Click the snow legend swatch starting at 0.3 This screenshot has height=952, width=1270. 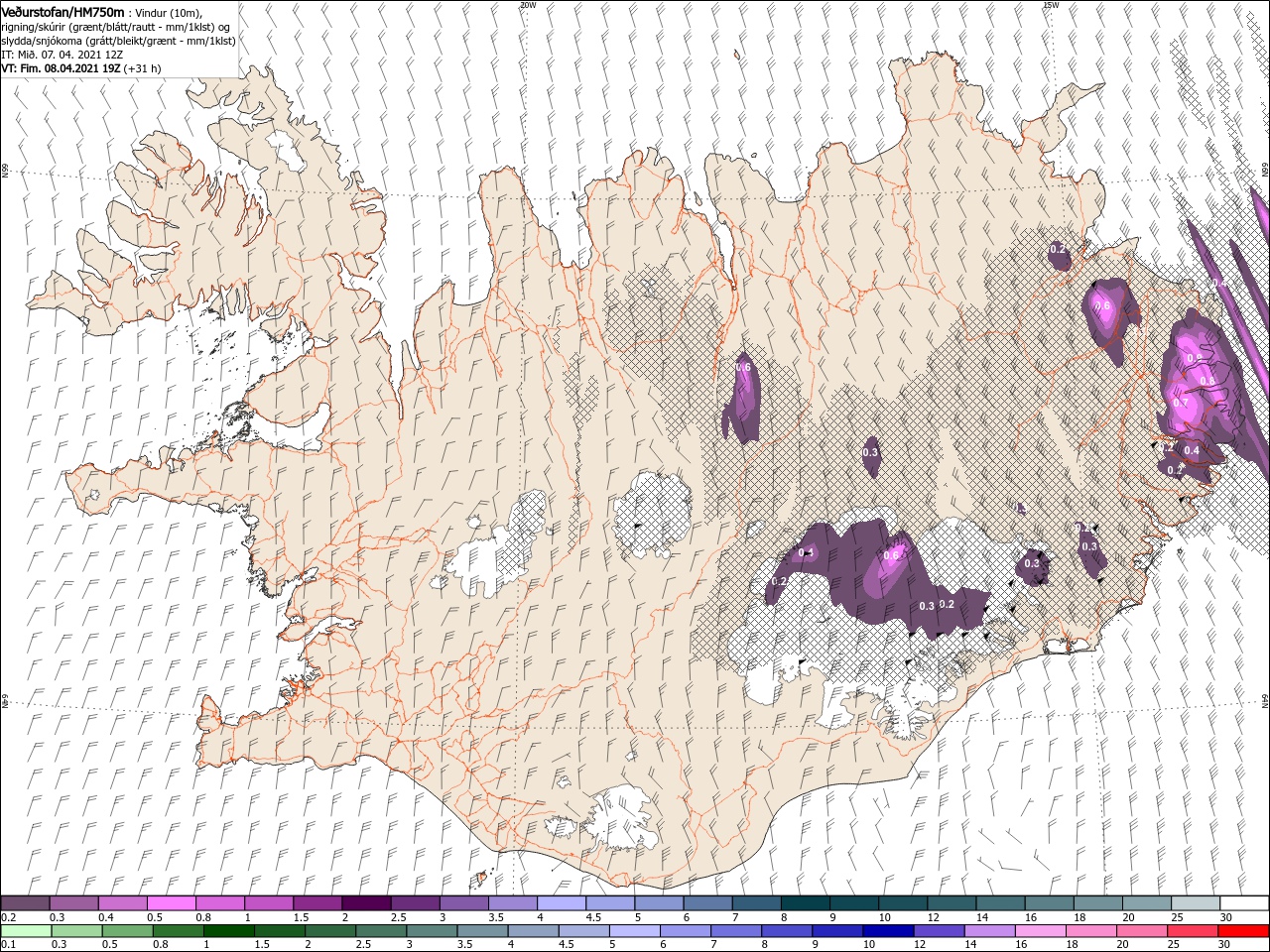pyautogui.click(x=74, y=903)
